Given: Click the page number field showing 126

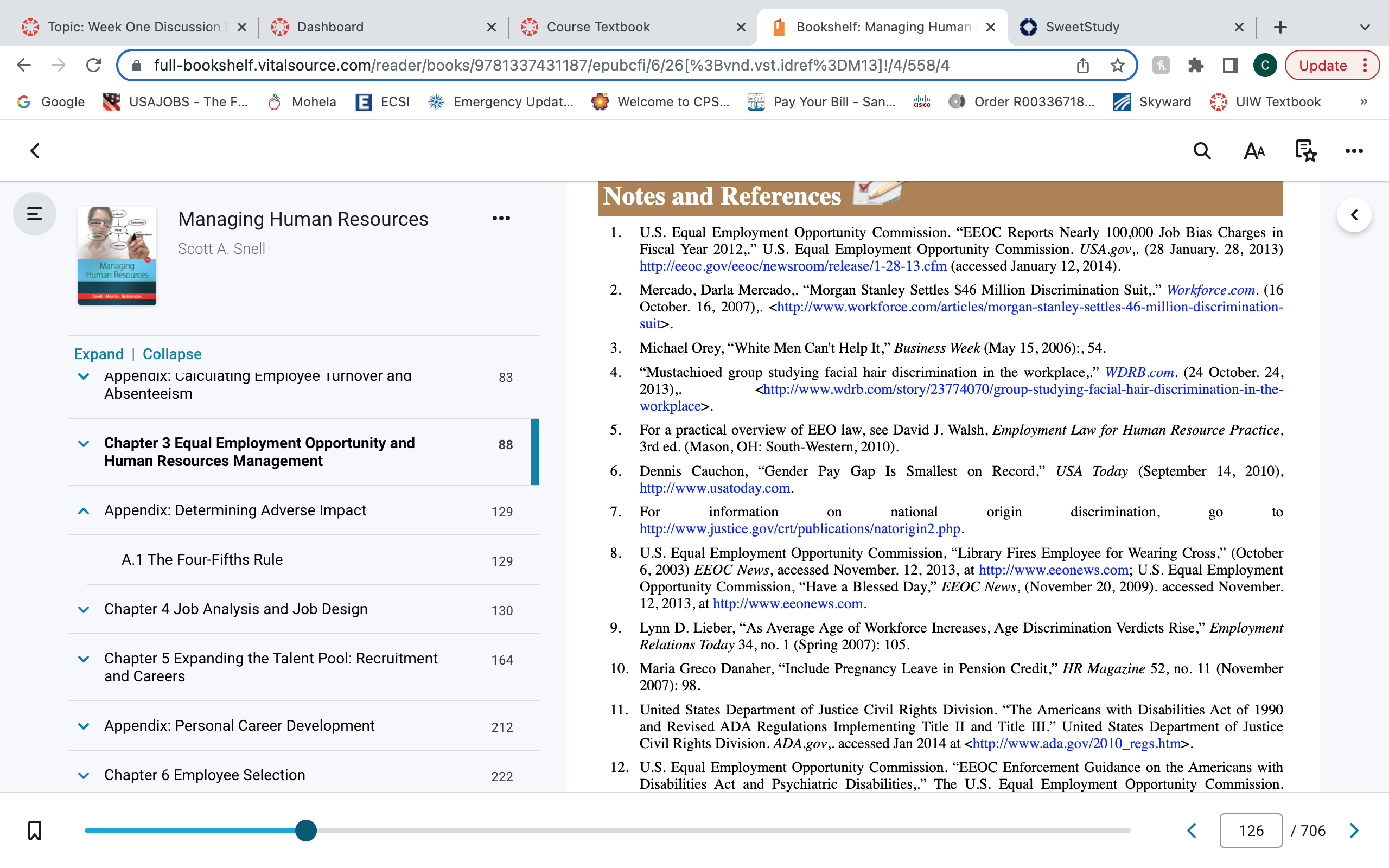Looking at the screenshot, I should coord(1251,830).
